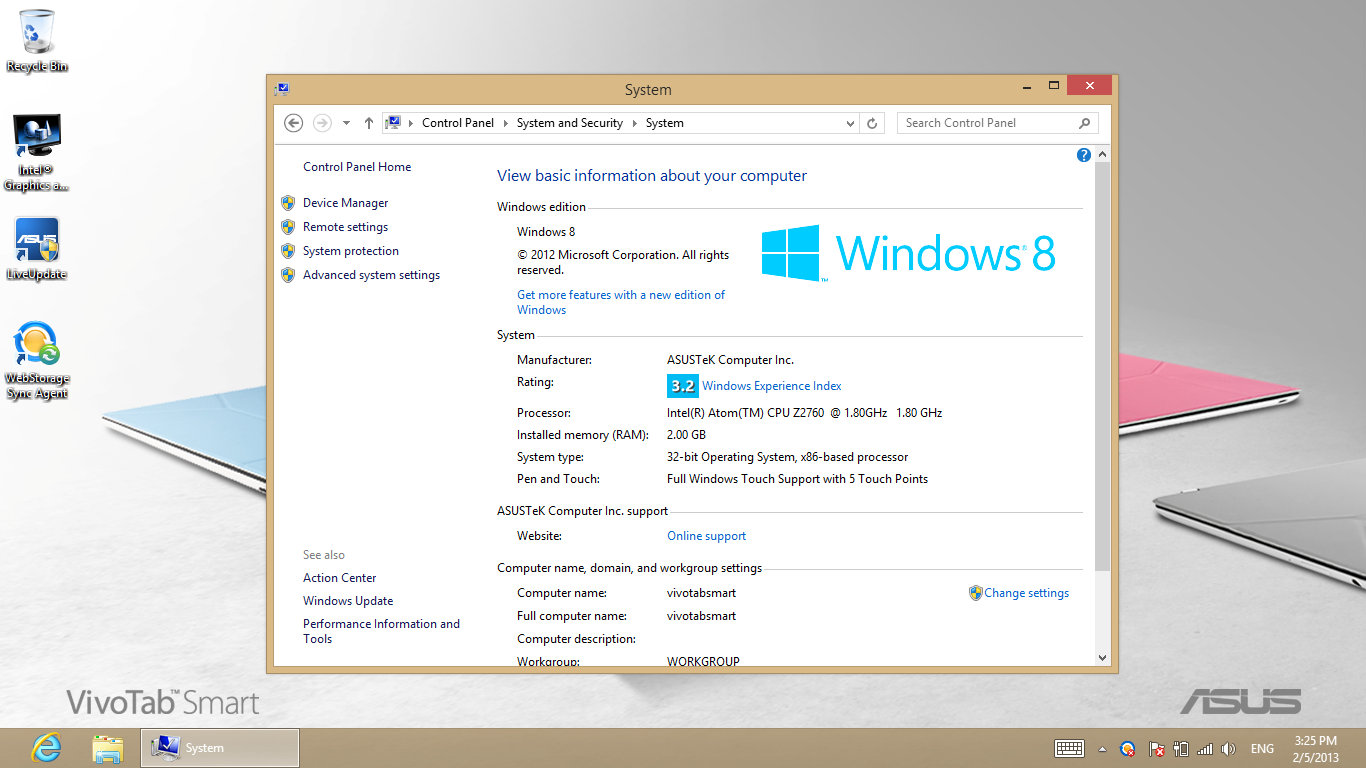This screenshot has height=768, width=1366.
Task: Select the Full Windows Touch Support text
Action: [797, 479]
